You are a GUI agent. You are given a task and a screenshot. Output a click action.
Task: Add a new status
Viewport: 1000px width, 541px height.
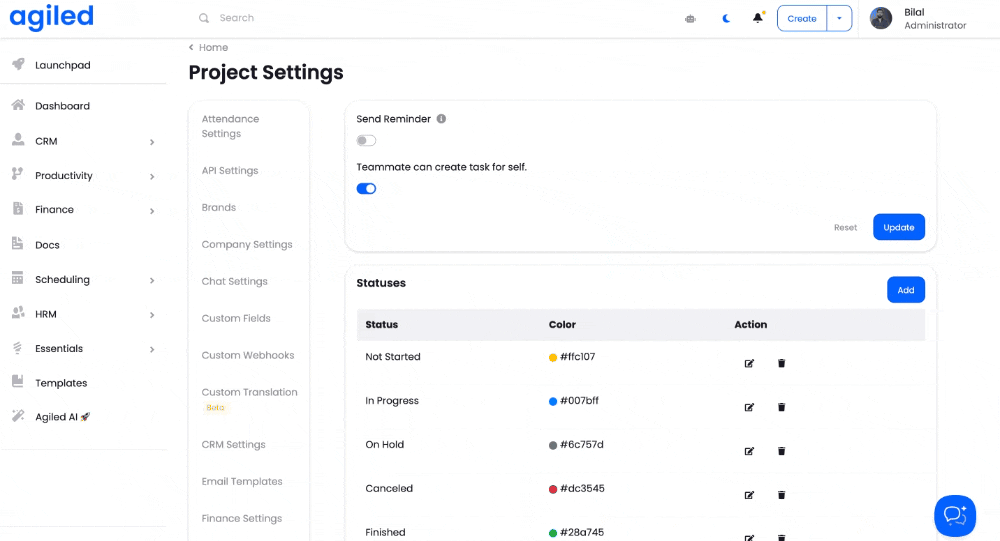(x=905, y=290)
